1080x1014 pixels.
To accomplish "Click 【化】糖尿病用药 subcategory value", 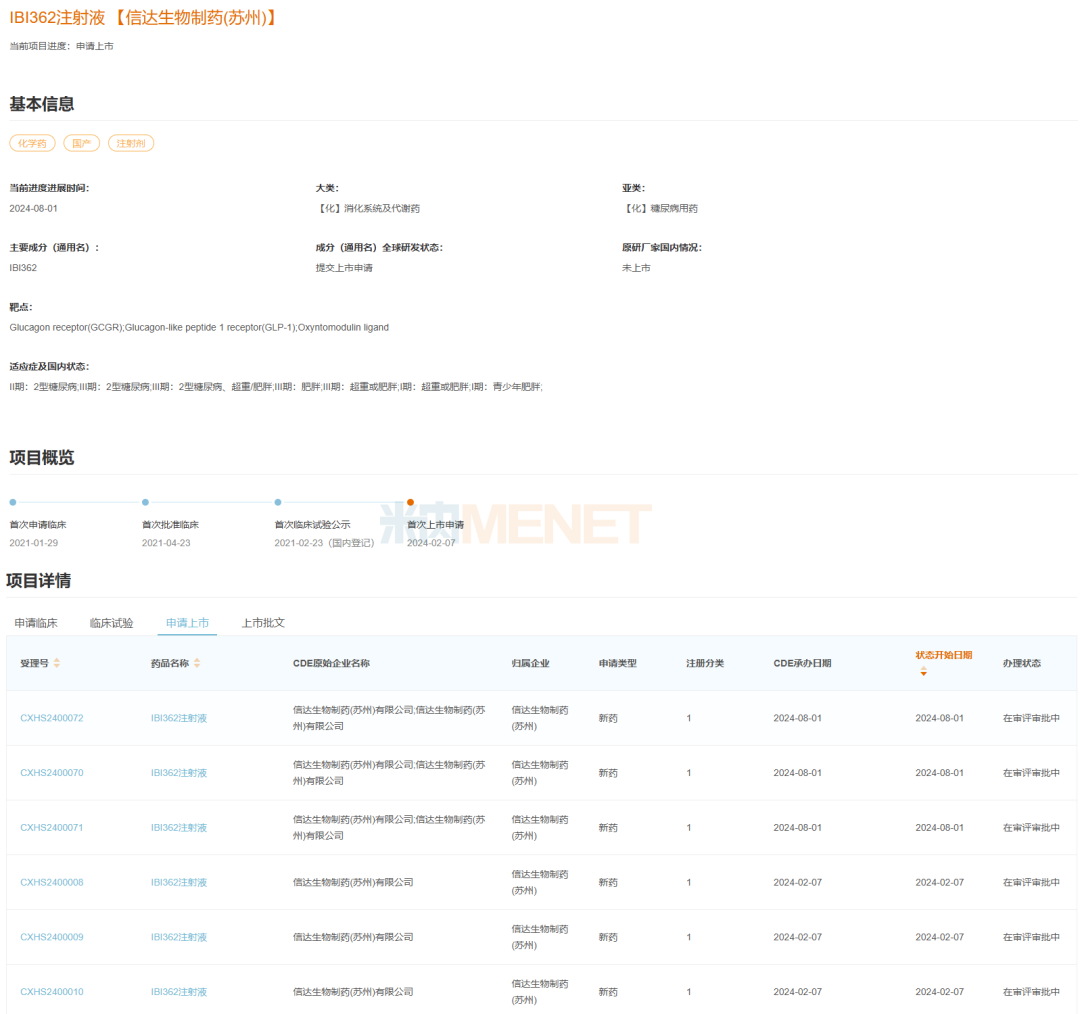I will (x=660, y=208).
